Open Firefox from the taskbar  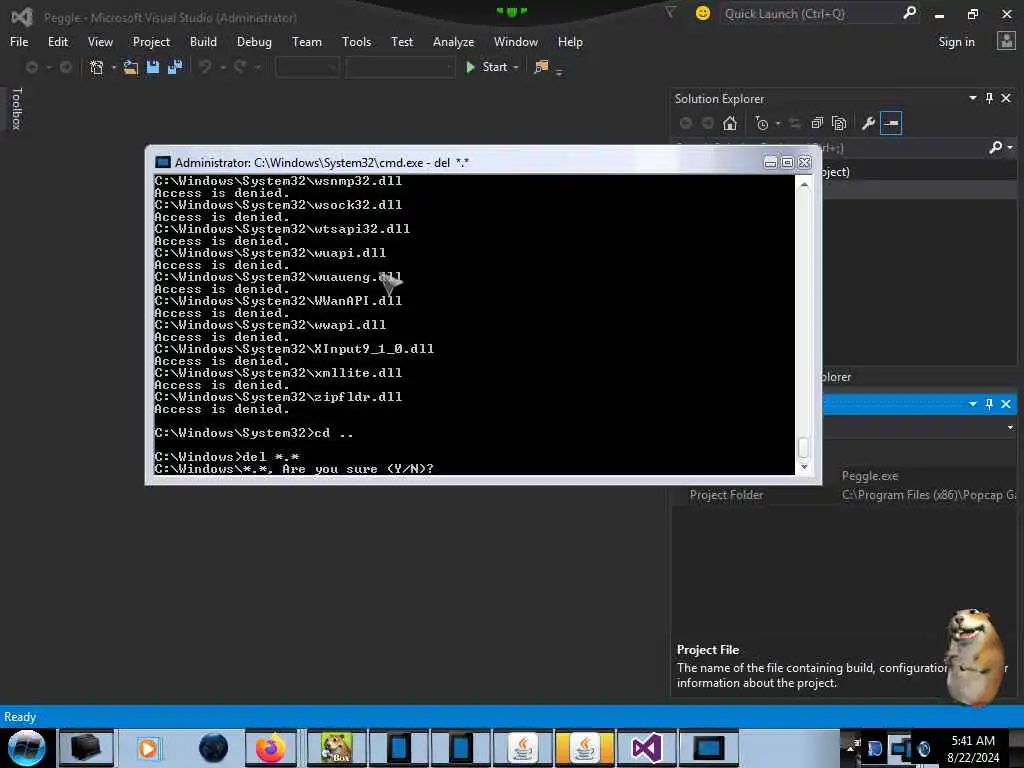pyautogui.click(x=270, y=748)
